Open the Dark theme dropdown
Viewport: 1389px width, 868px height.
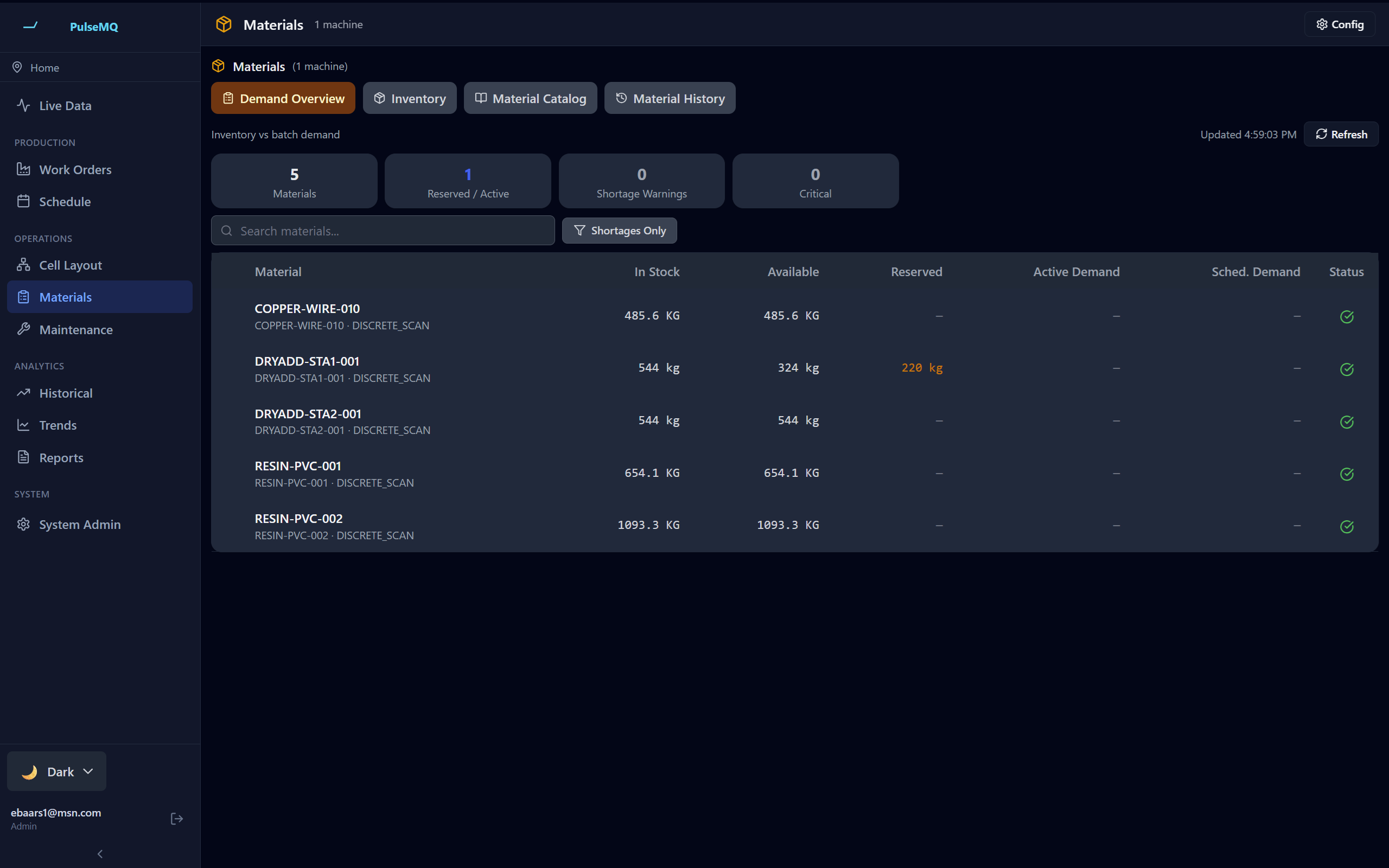[56, 771]
